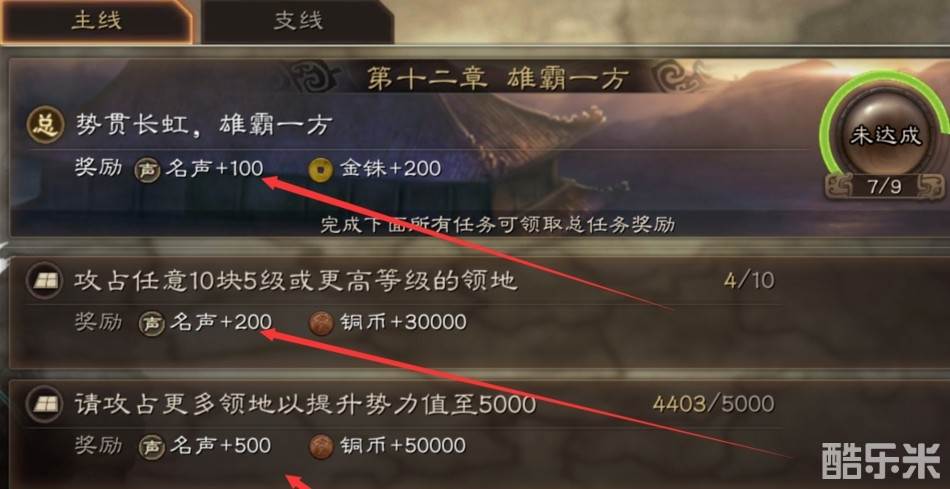This screenshot has width=950, height=489.
Task: Switch to the 主线 tab
Action: (96, 22)
